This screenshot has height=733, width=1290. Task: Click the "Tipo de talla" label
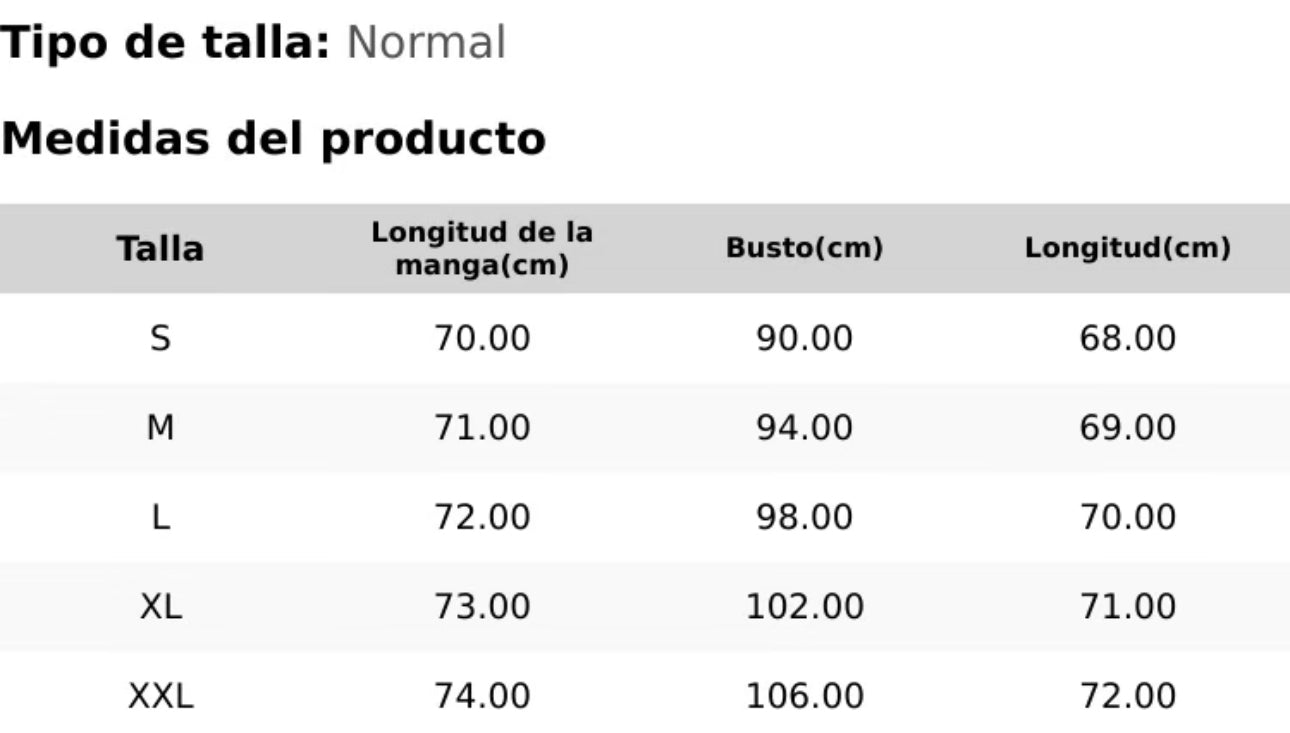(x=165, y=43)
